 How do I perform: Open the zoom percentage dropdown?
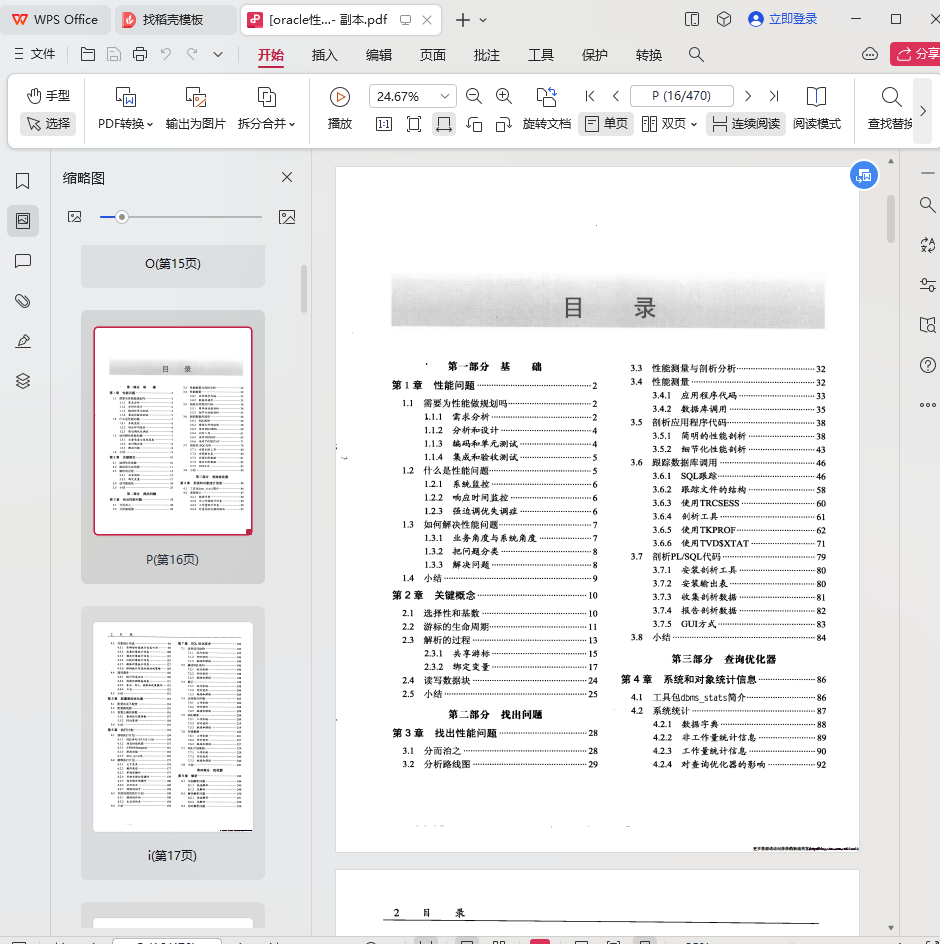click(x=442, y=97)
